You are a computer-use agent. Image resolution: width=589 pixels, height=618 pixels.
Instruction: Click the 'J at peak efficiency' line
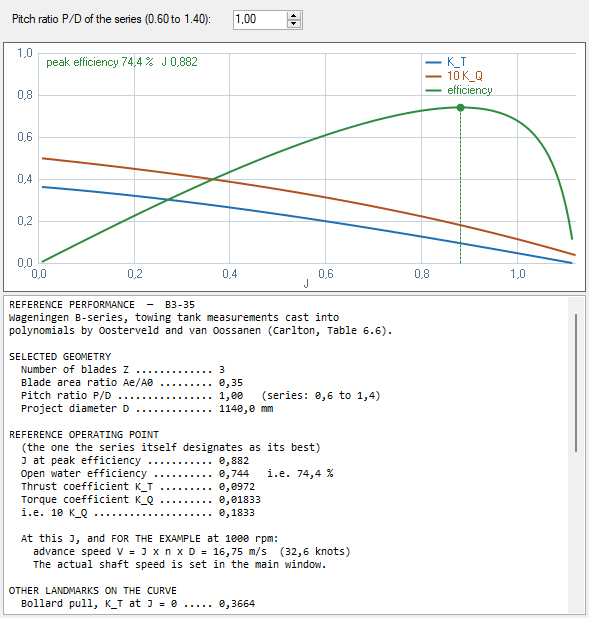pyautogui.click(x=135, y=461)
